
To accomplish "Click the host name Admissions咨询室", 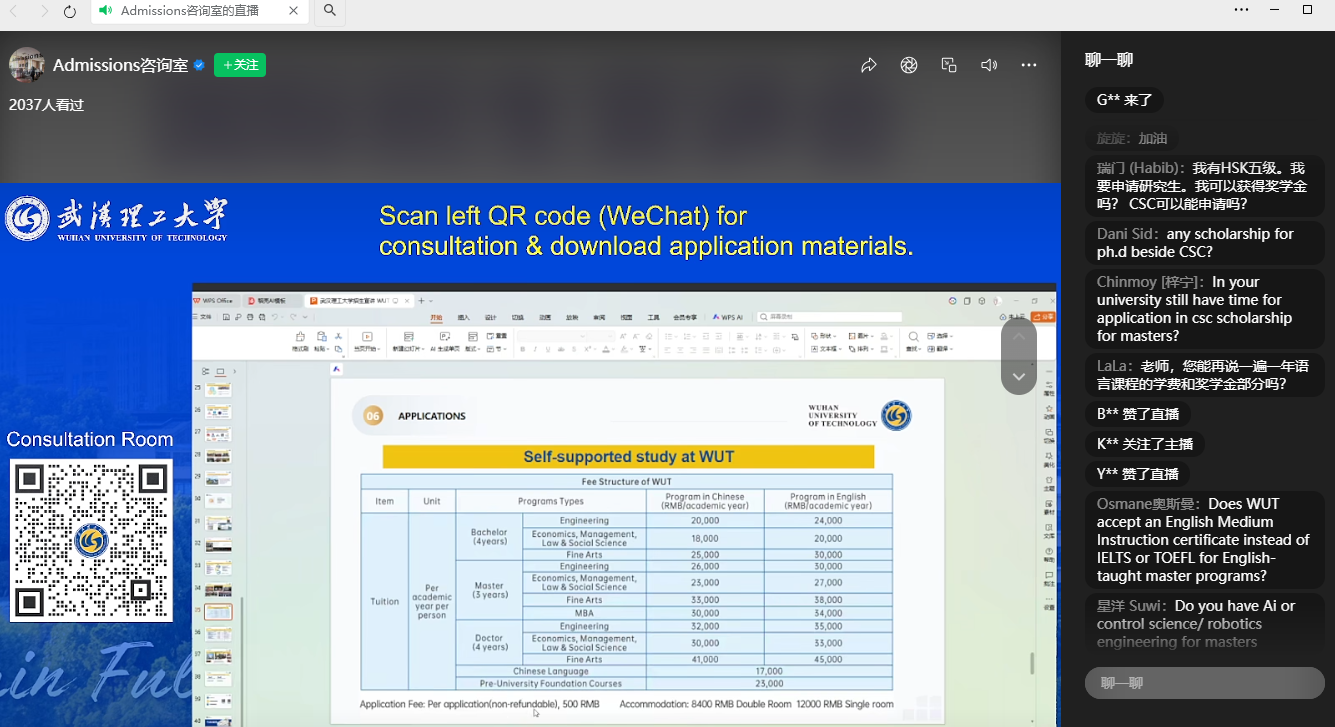I will click(x=120, y=65).
